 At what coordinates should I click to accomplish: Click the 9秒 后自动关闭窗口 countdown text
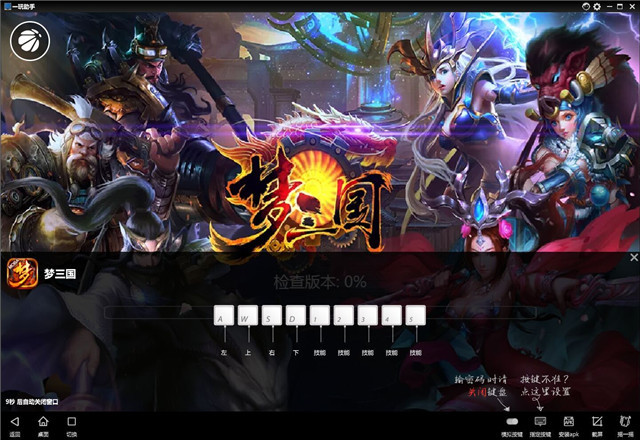pos(32,402)
